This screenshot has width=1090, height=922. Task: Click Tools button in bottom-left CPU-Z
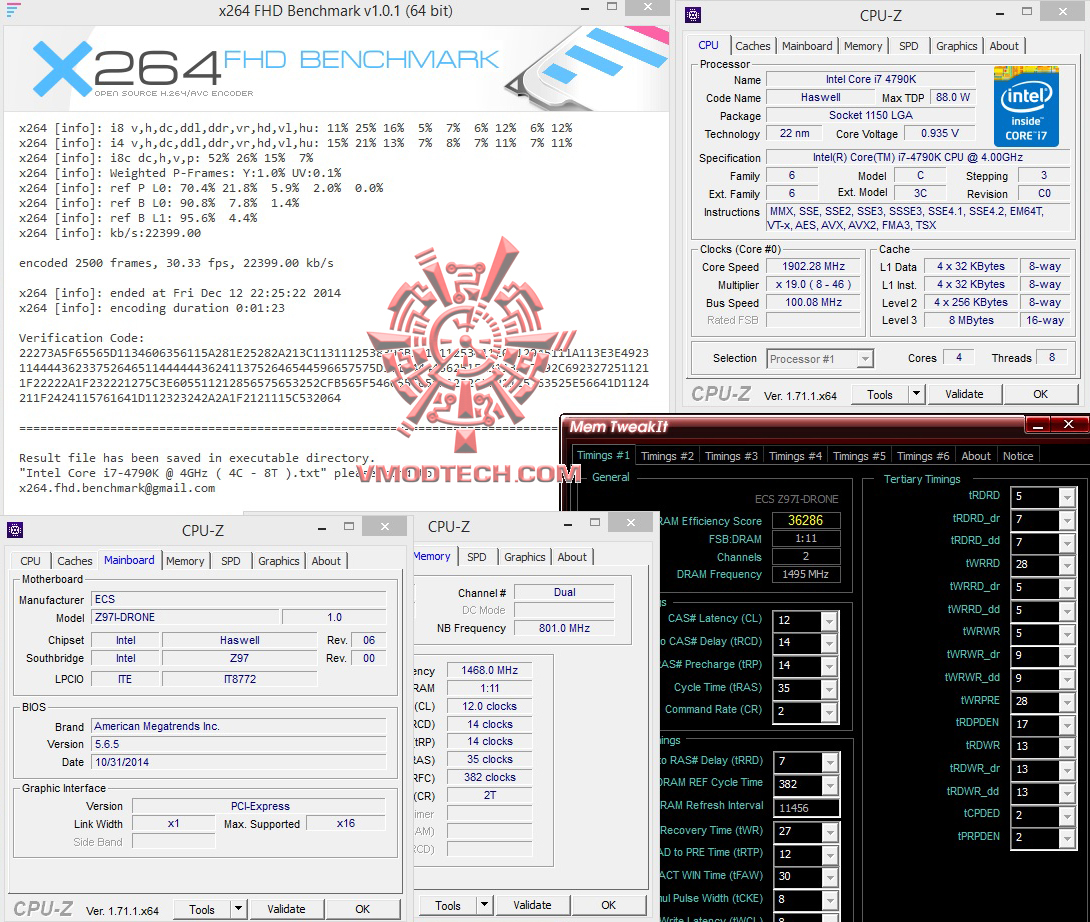pyautogui.click(x=202, y=909)
